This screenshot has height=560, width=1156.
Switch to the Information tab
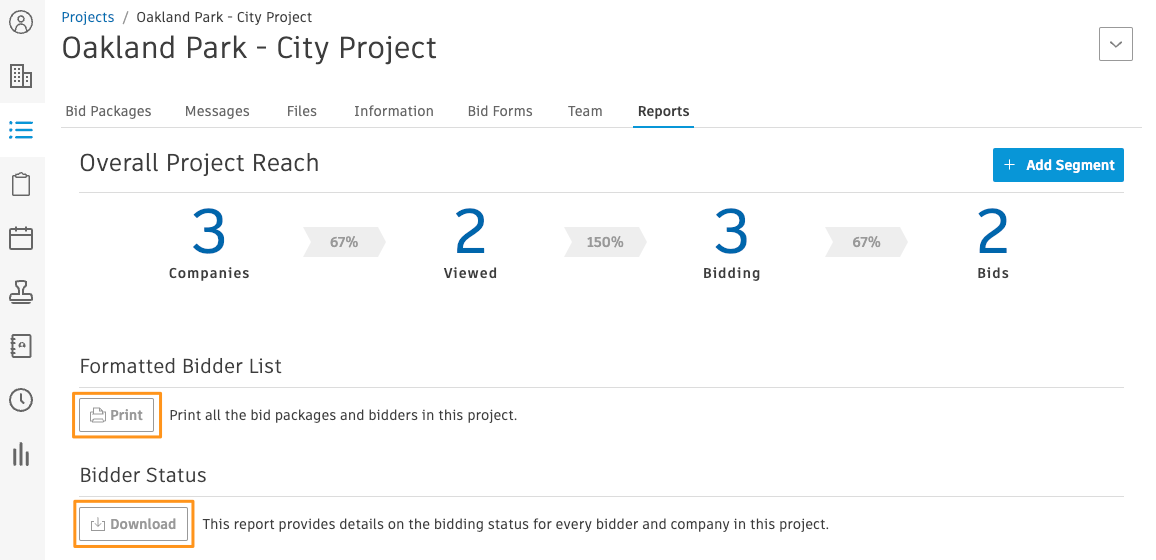coord(394,111)
